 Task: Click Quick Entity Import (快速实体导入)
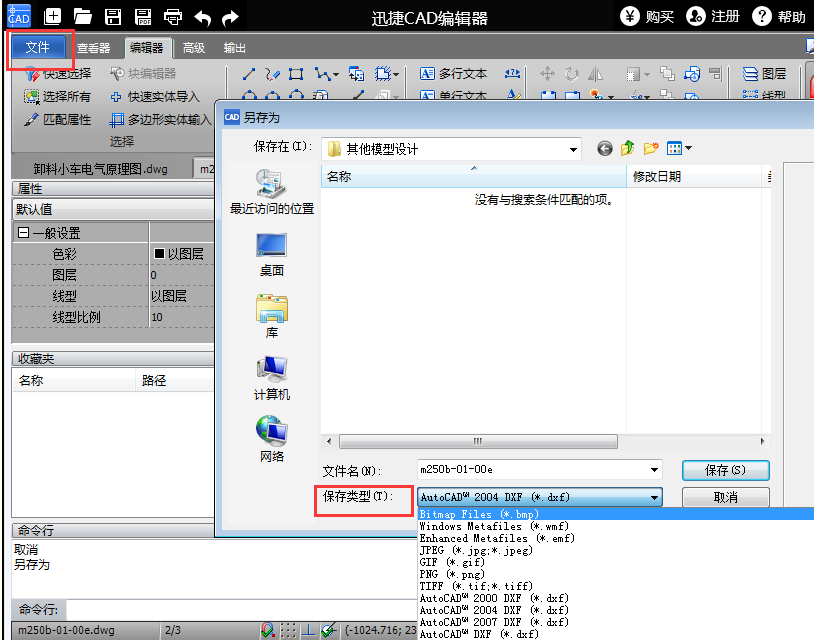pyautogui.click(x=155, y=97)
